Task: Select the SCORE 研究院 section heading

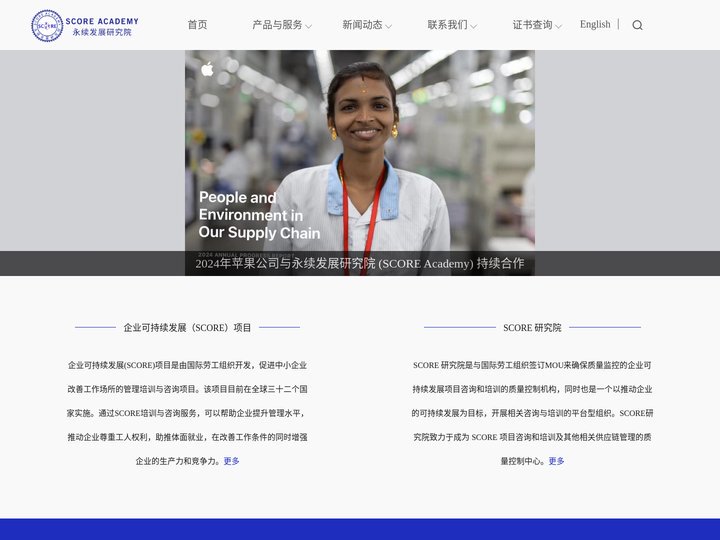Action: pyautogui.click(x=532, y=328)
